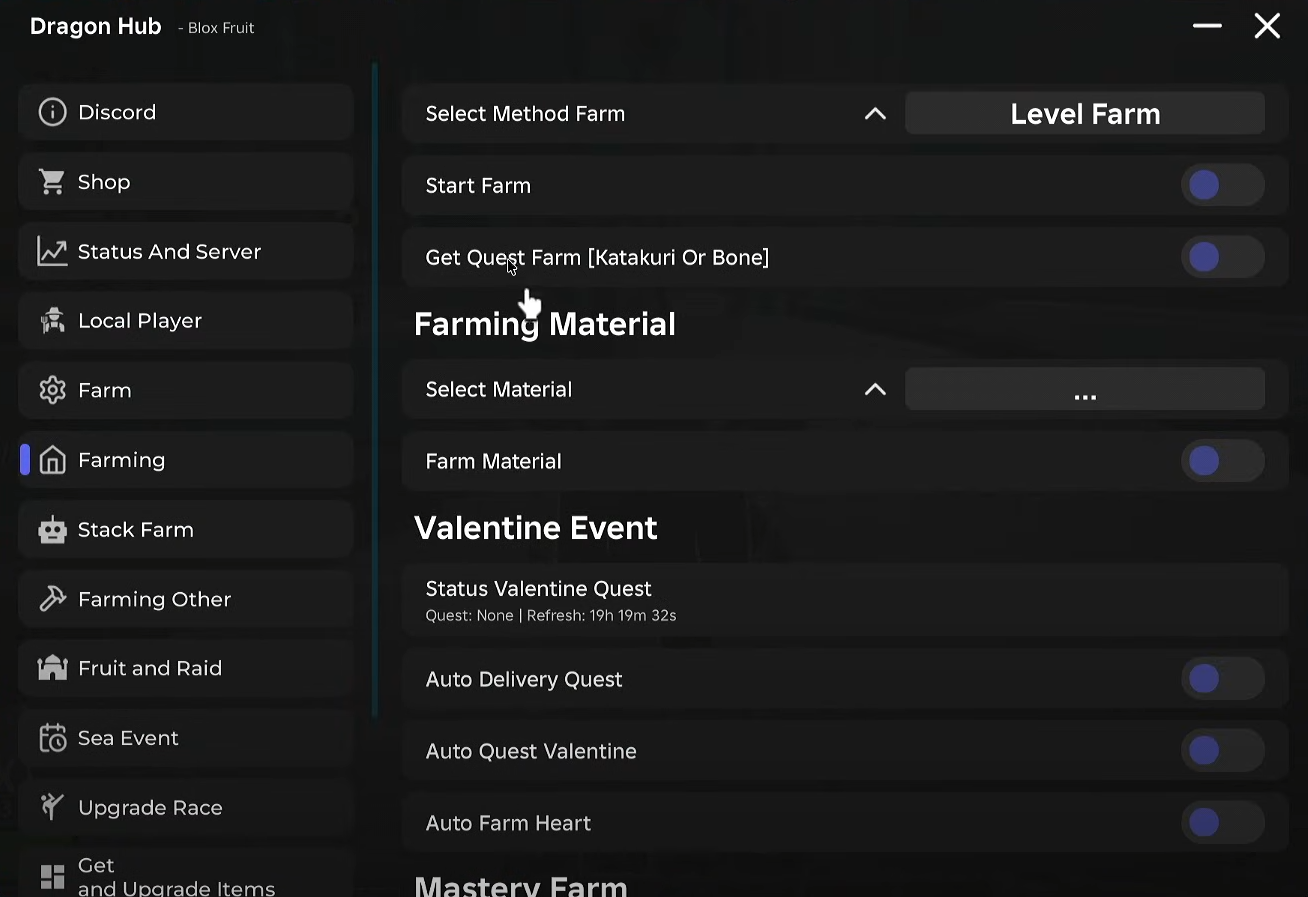Click the Status Valentine Quest panel
Screen dimensions: 1308x897
pos(844,600)
